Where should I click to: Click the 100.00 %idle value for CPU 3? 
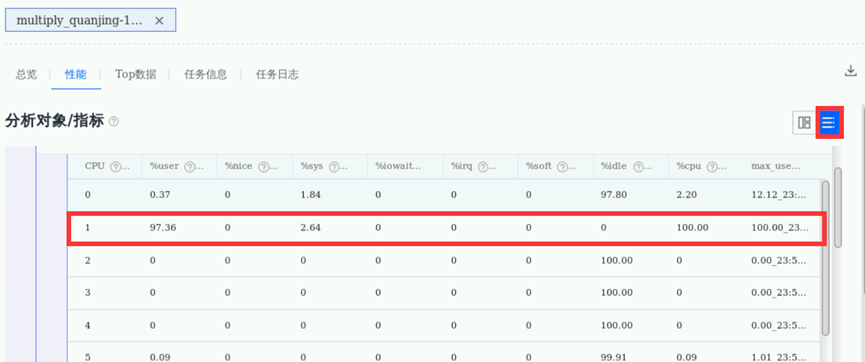pos(616,292)
